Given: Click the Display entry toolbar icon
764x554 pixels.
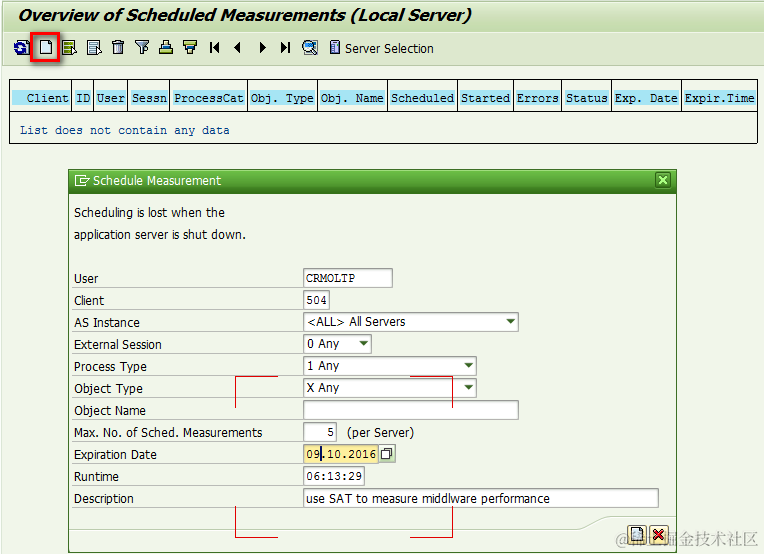Looking at the screenshot, I should click(94, 48).
